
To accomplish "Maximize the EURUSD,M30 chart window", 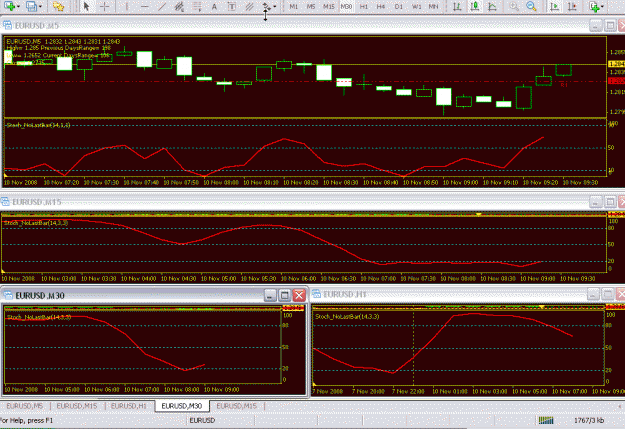I will (x=284, y=295).
